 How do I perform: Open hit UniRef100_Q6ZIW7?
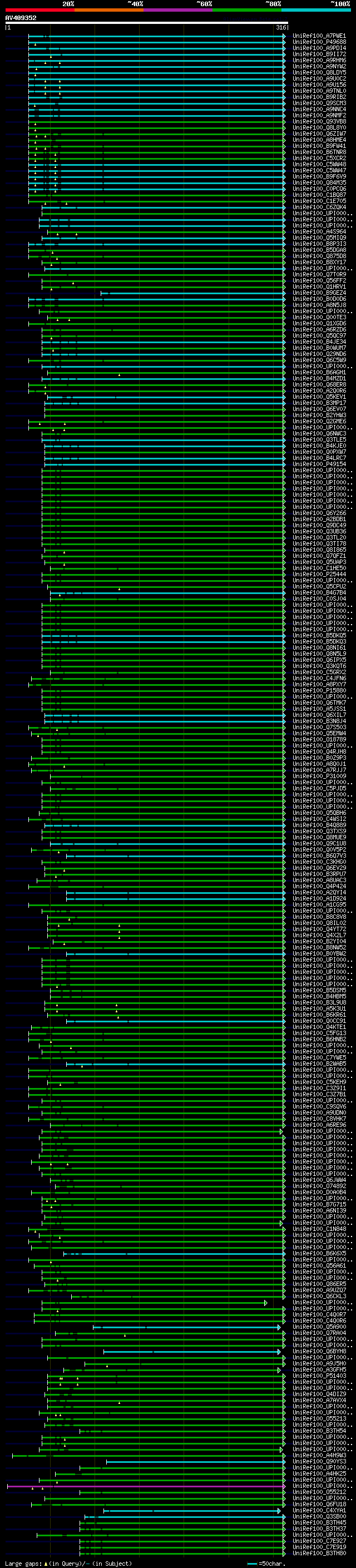coord(319,134)
